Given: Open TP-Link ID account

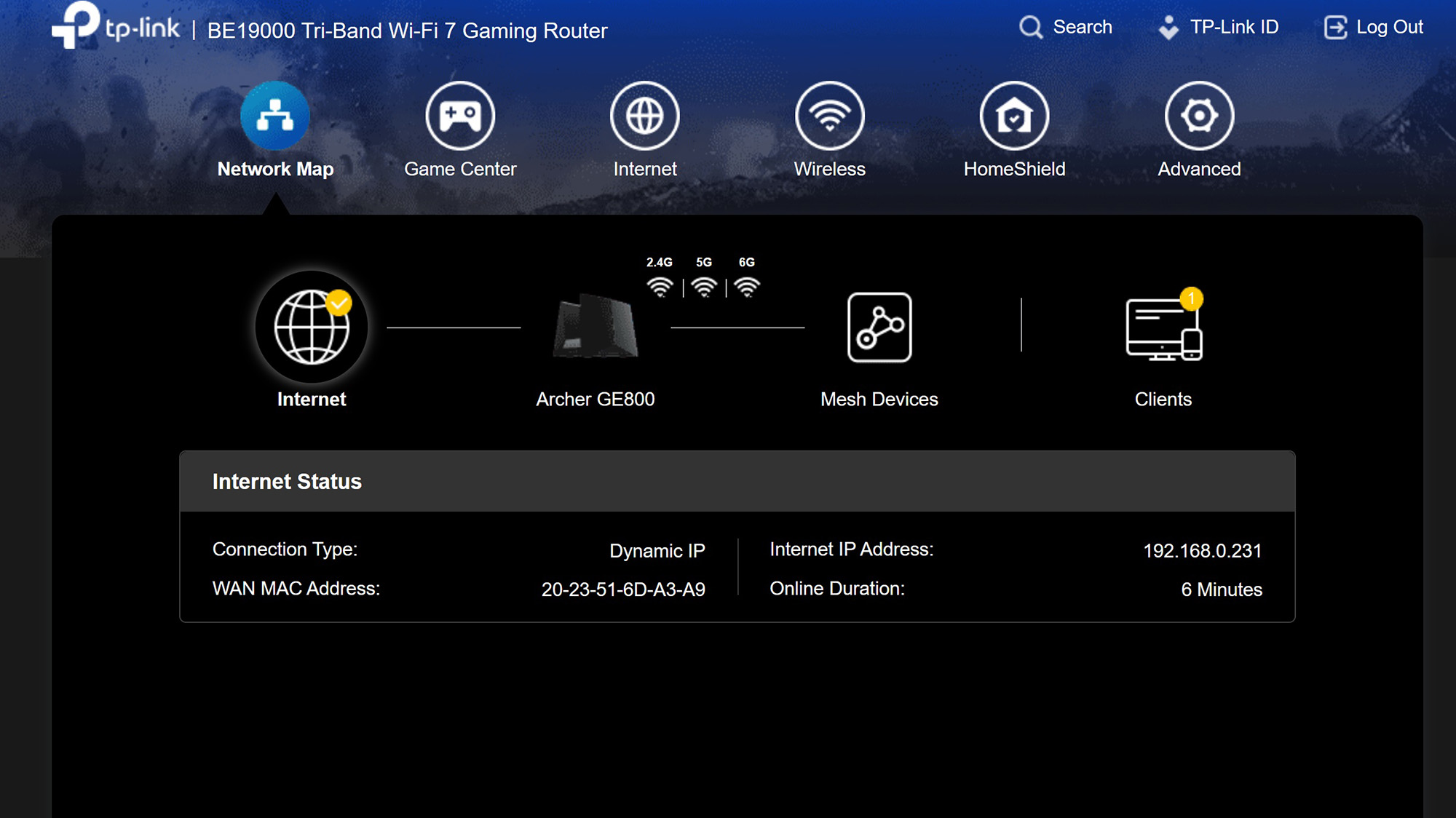Looking at the screenshot, I should coord(1219,28).
